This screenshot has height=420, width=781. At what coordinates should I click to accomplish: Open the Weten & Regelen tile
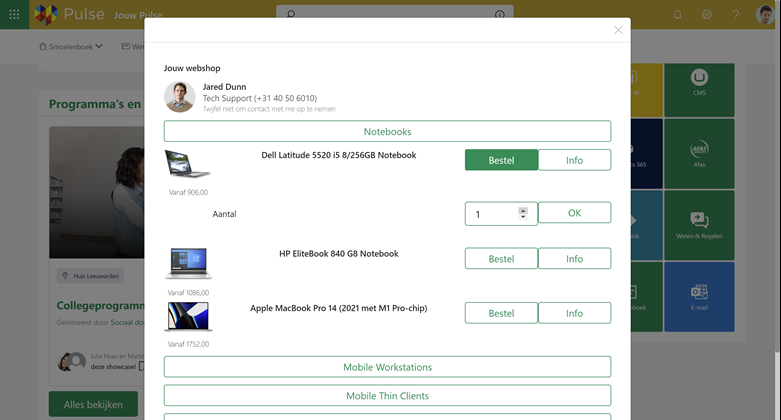click(x=699, y=225)
